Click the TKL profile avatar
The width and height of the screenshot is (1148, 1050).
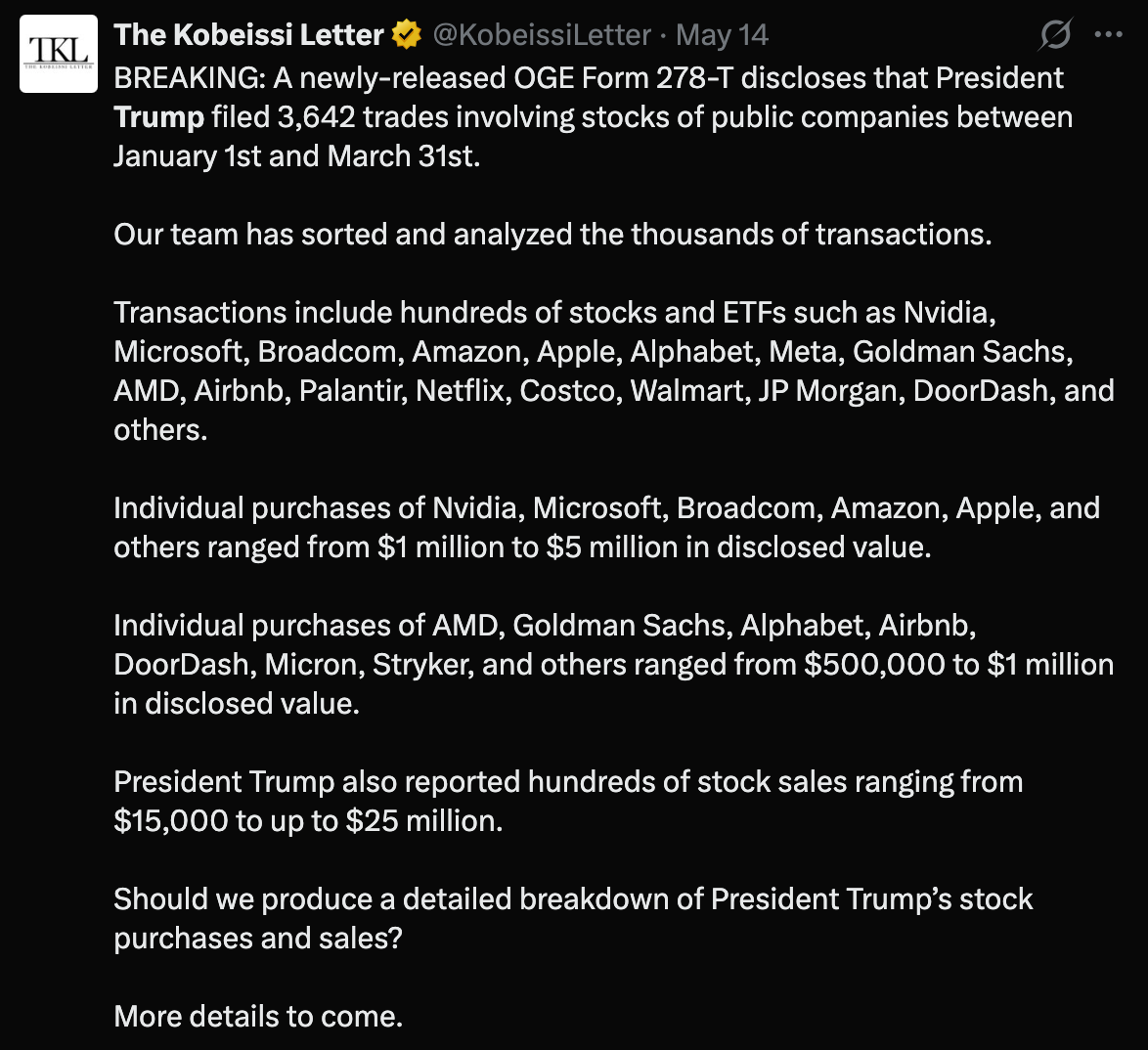59,54
